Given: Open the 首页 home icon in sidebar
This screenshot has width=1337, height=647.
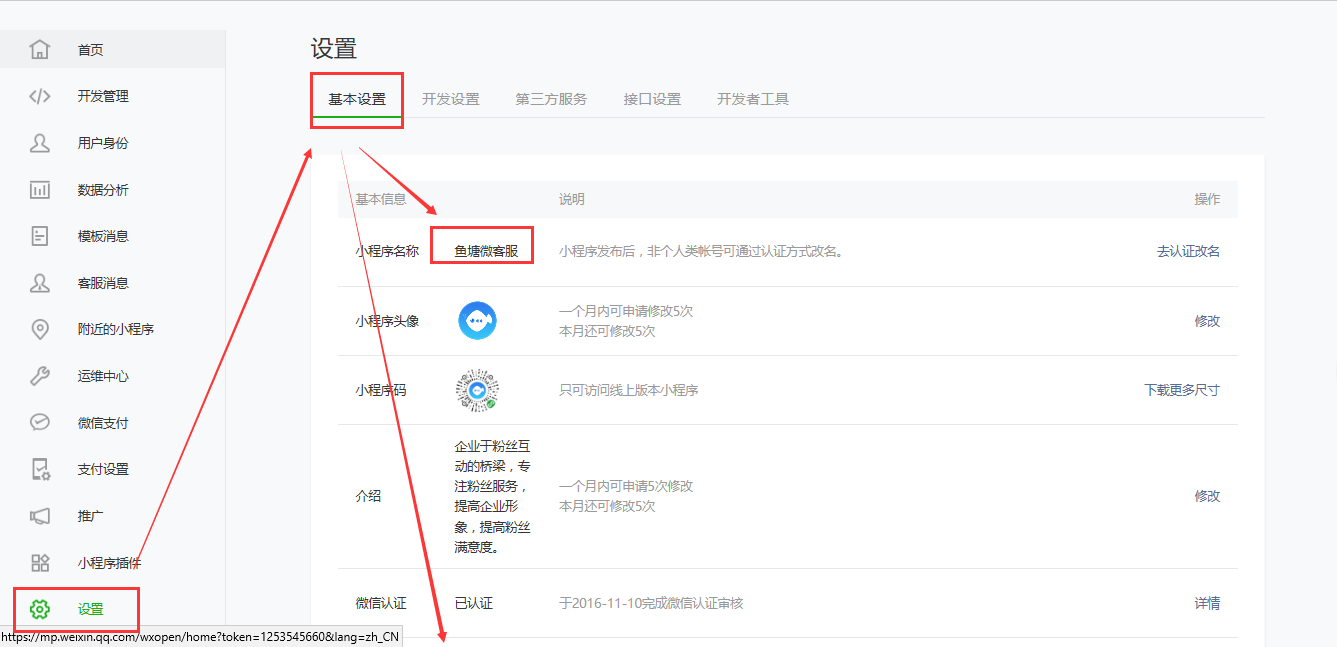Looking at the screenshot, I should point(40,49).
